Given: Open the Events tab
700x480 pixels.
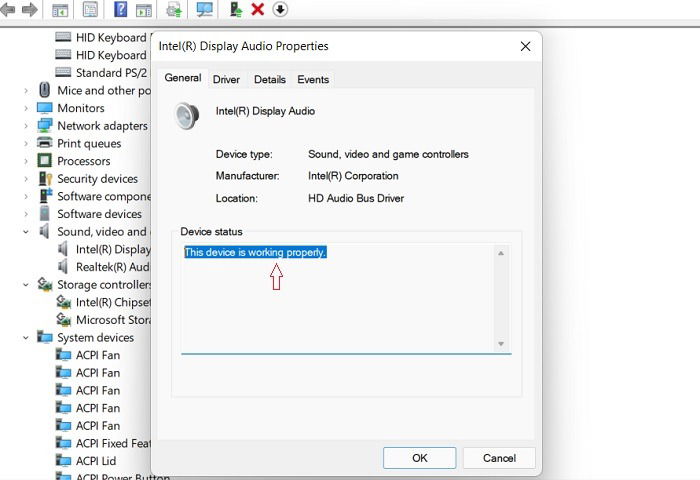Looking at the screenshot, I should point(313,79).
